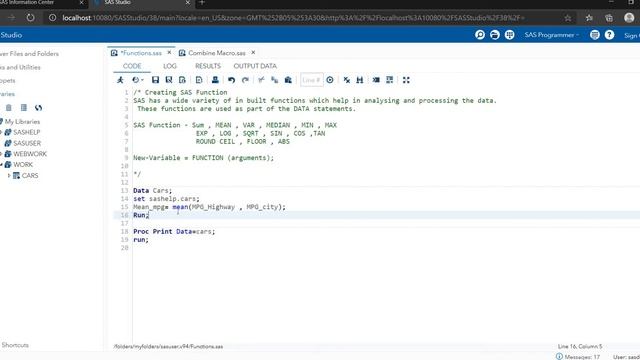Screen dimensions: 640x360
Task: Open the browser Collections icon
Action: tap(609, 18)
